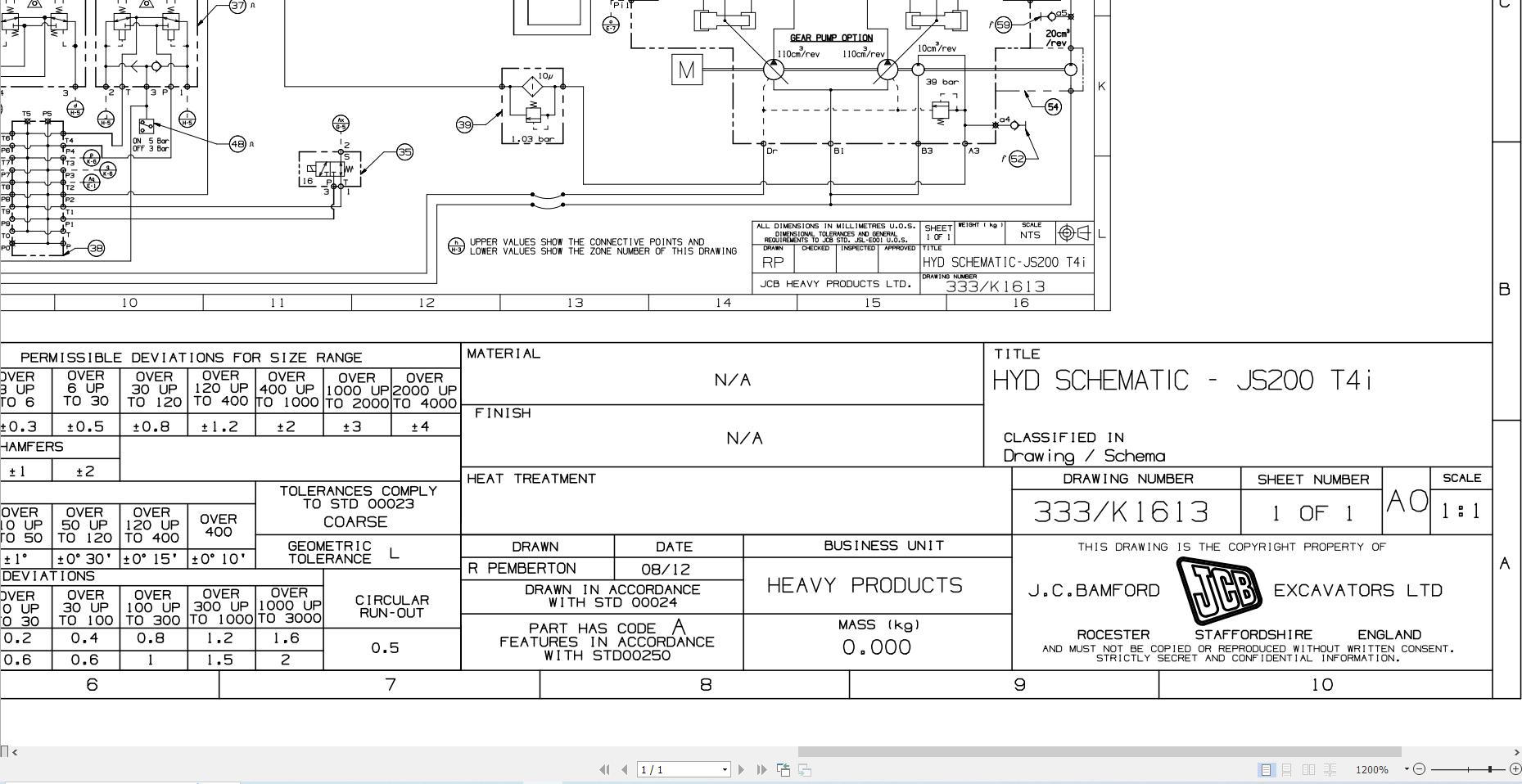Viewport: 1522px width, 784px height.
Task: Select the Next View icon
Action: click(803, 769)
